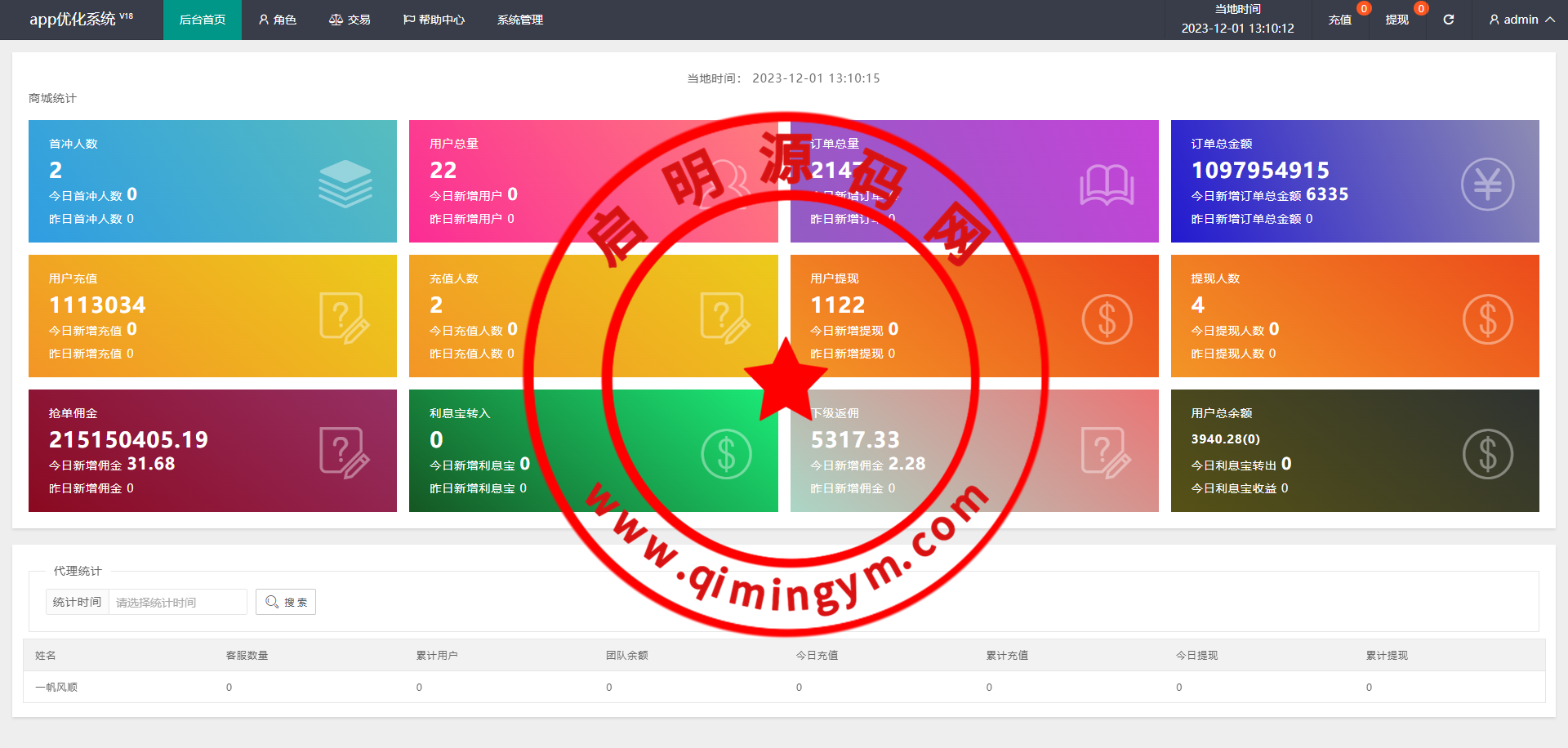Click the dollar icon on 提现人数 card

1486,318
